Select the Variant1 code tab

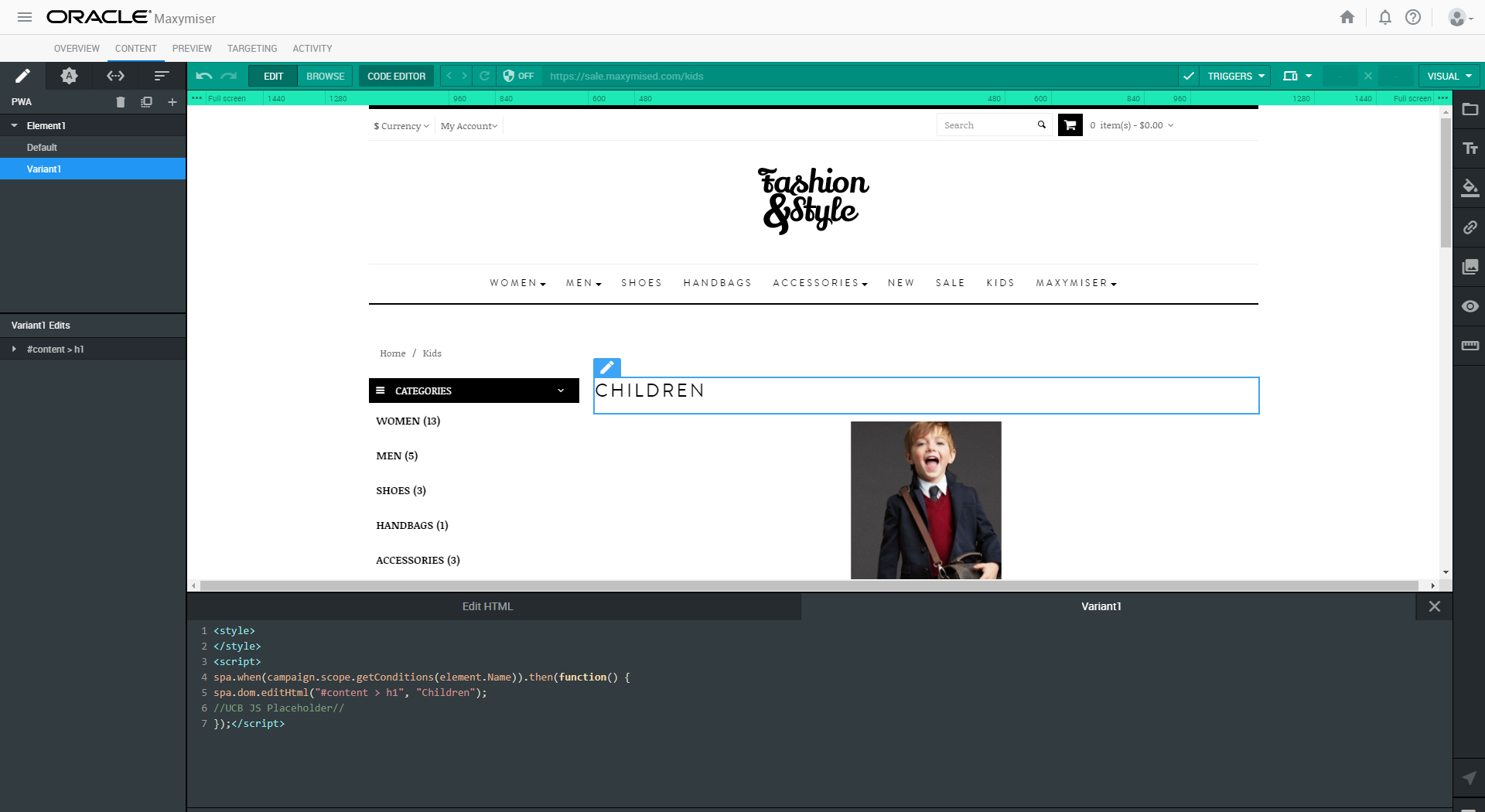click(x=1108, y=606)
